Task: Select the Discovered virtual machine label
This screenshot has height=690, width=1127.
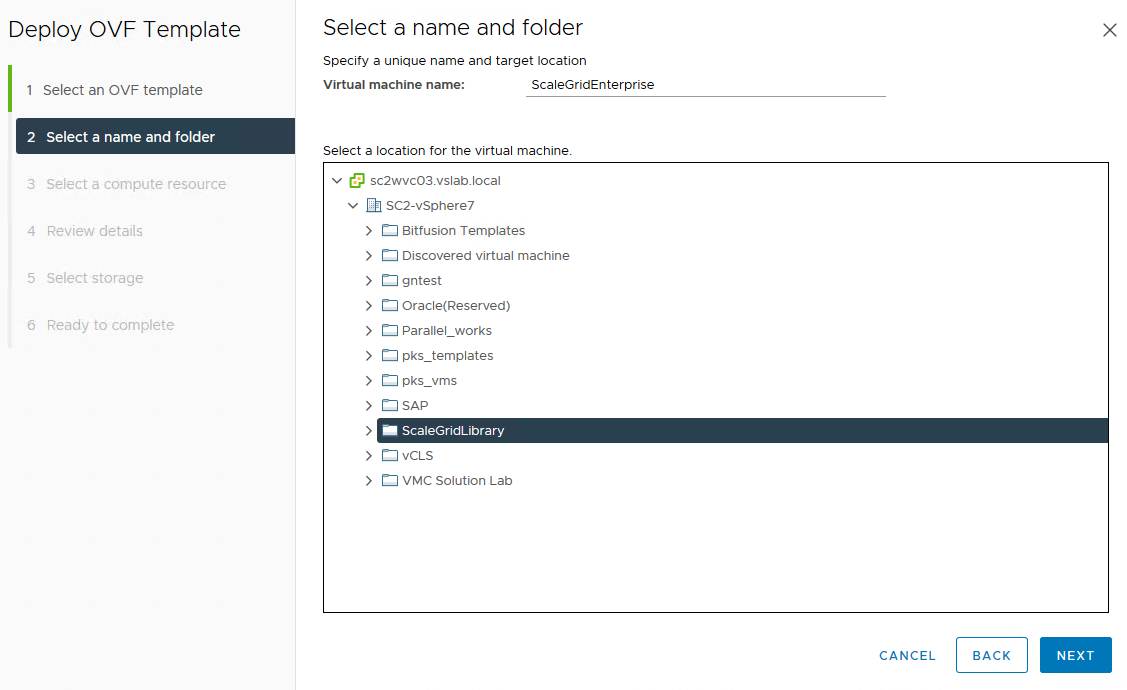Action: point(486,255)
